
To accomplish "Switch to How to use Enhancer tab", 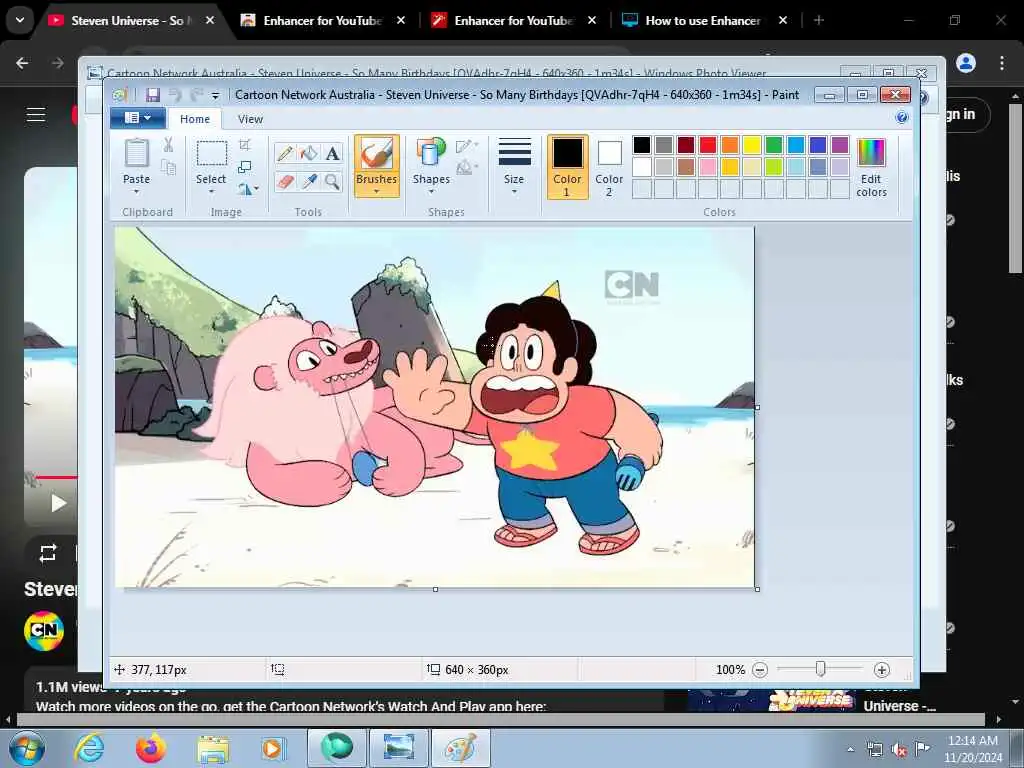I will click(x=703, y=20).
